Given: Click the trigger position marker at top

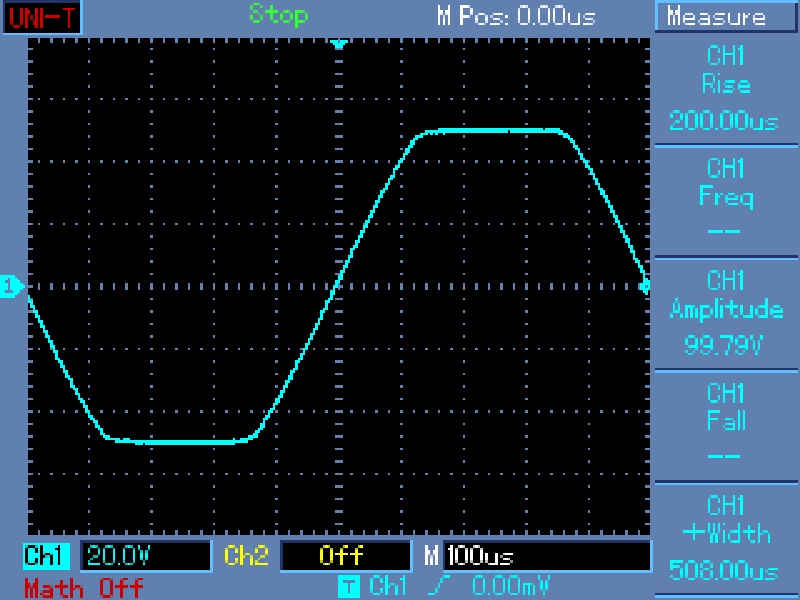Looking at the screenshot, I should pyautogui.click(x=339, y=44).
